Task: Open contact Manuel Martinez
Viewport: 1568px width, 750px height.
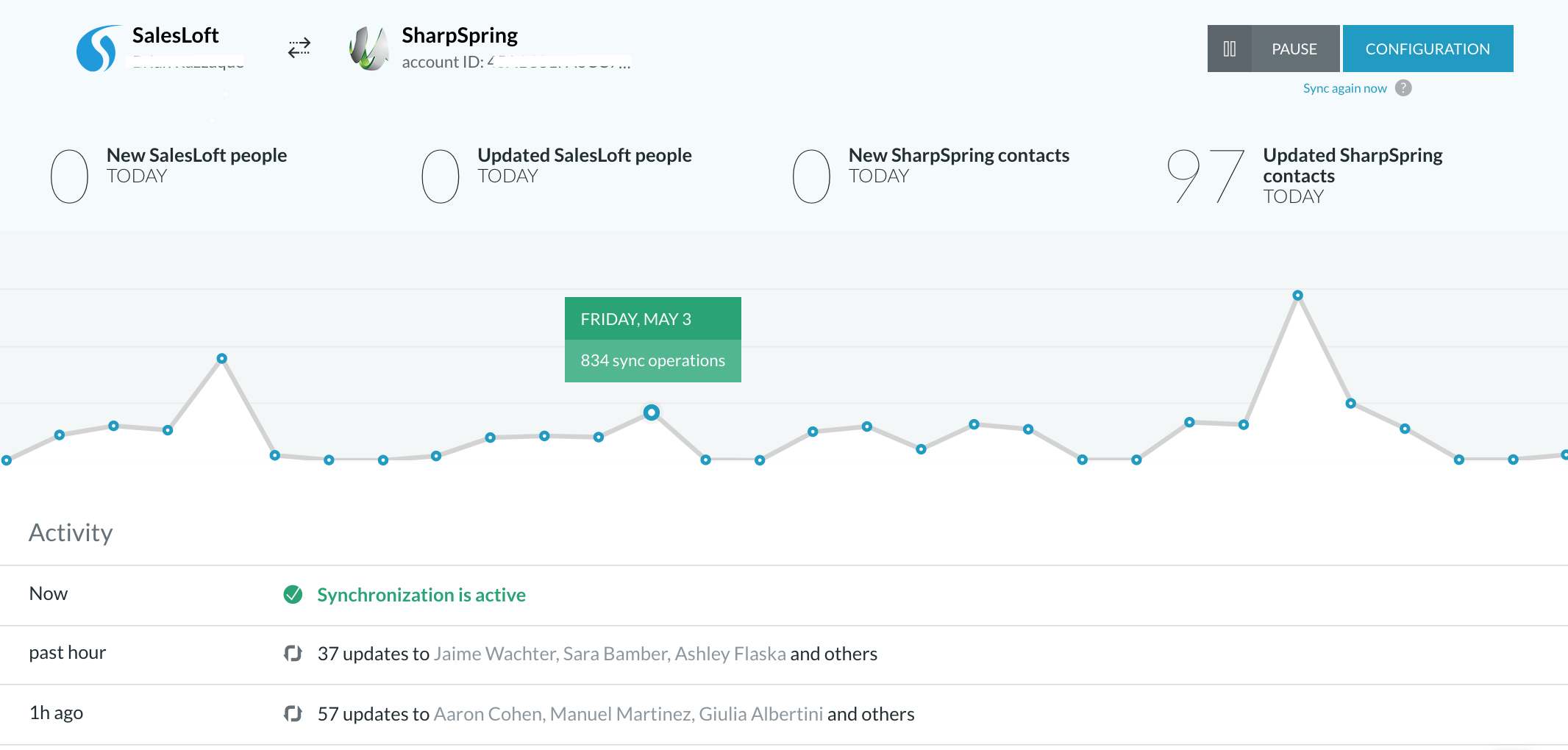Action: tap(621, 714)
